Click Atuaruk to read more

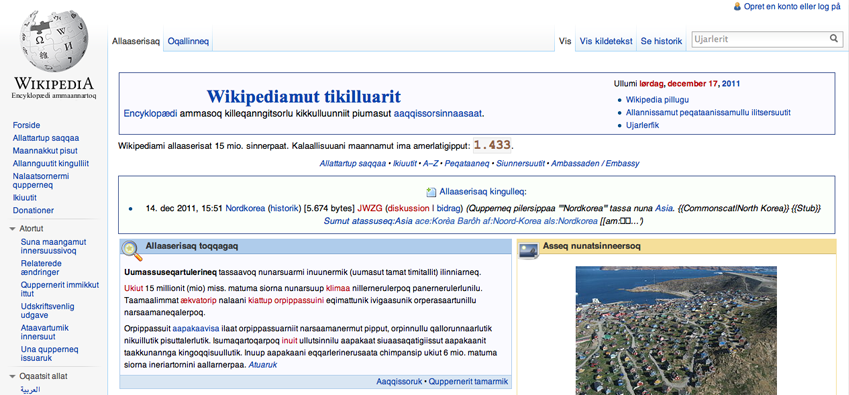[x=263, y=365]
